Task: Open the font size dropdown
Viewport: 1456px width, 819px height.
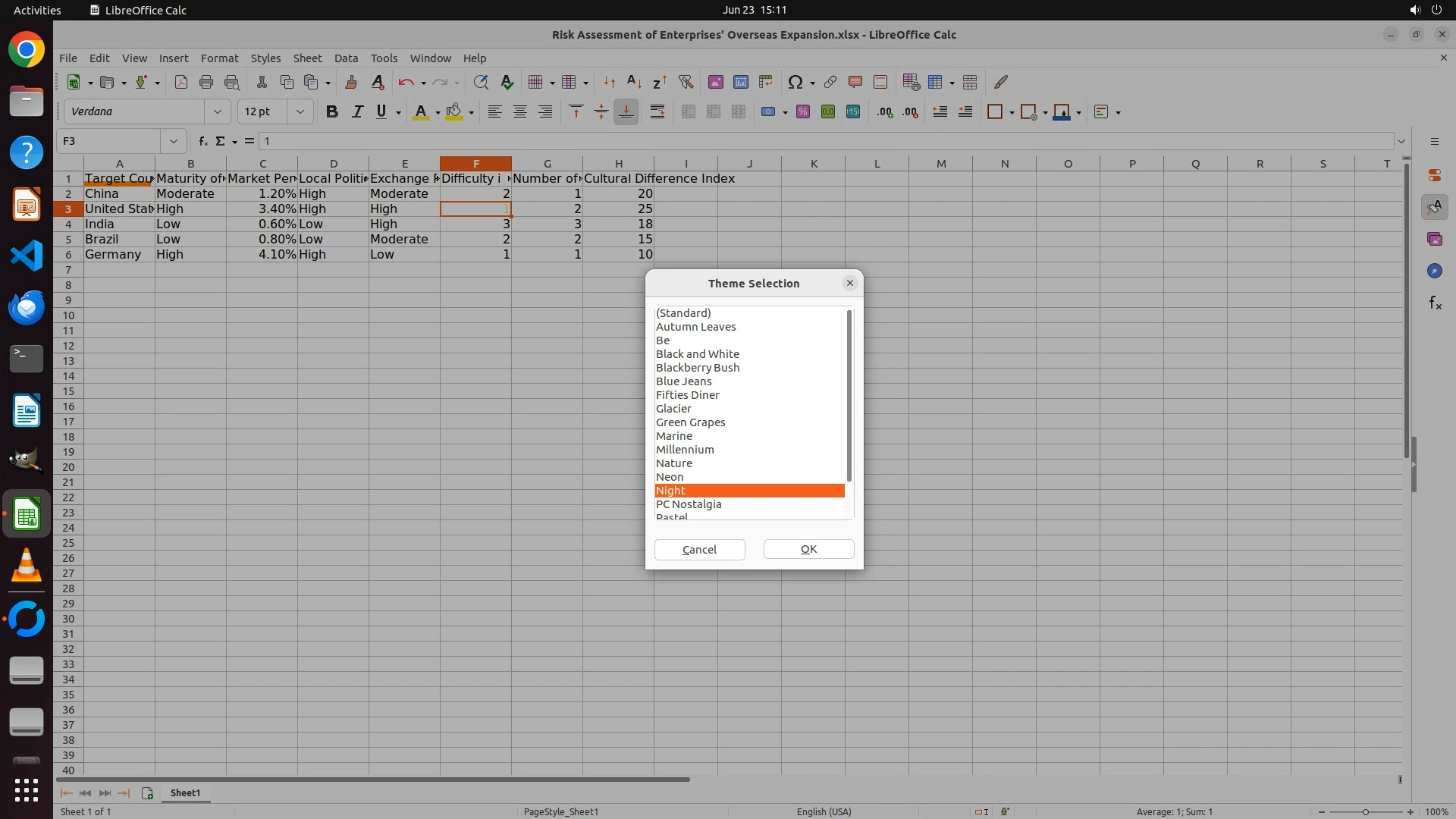Action: (300, 111)
